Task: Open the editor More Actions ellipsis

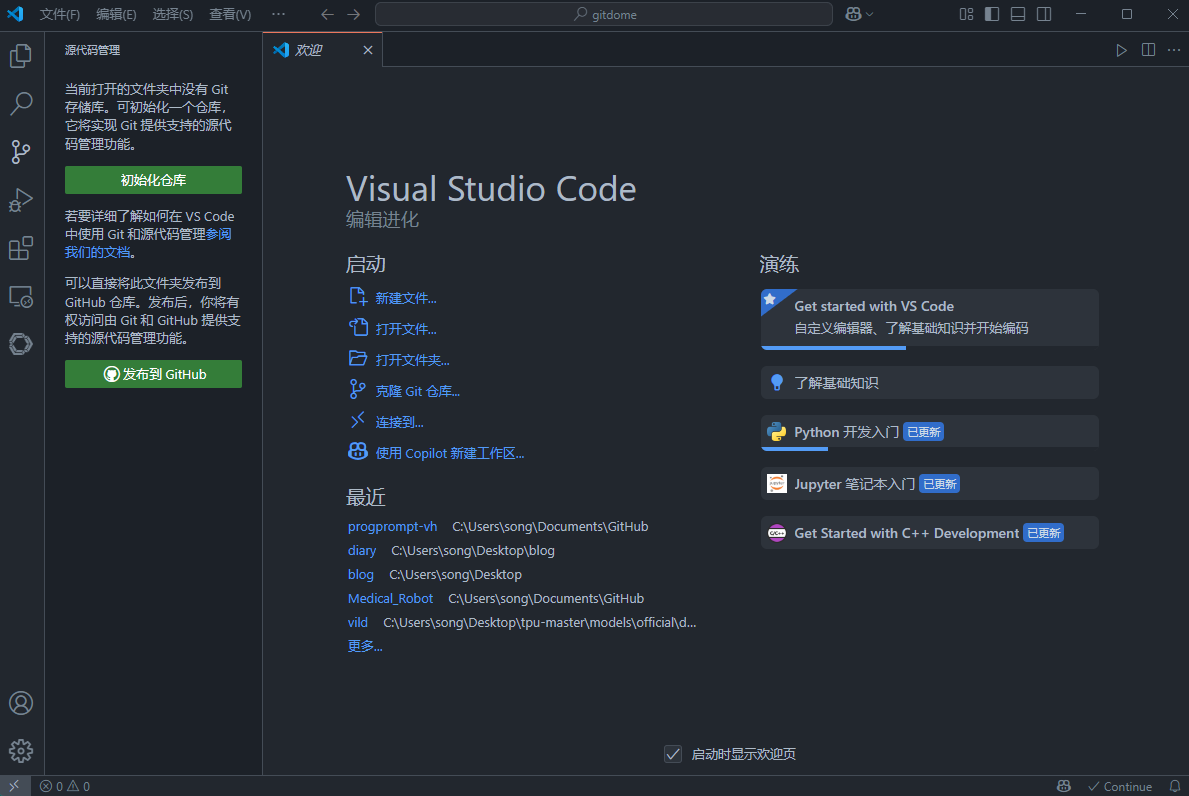Action: (1174, 50)
